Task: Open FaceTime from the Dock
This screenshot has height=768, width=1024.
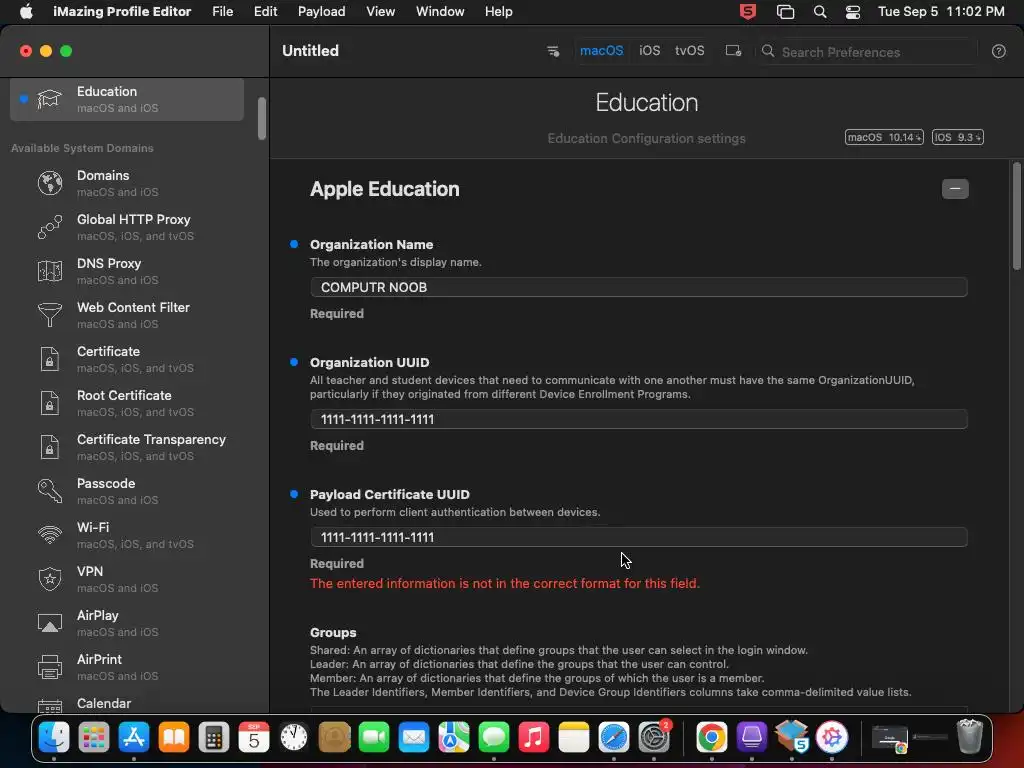Action: pos(374,737)
